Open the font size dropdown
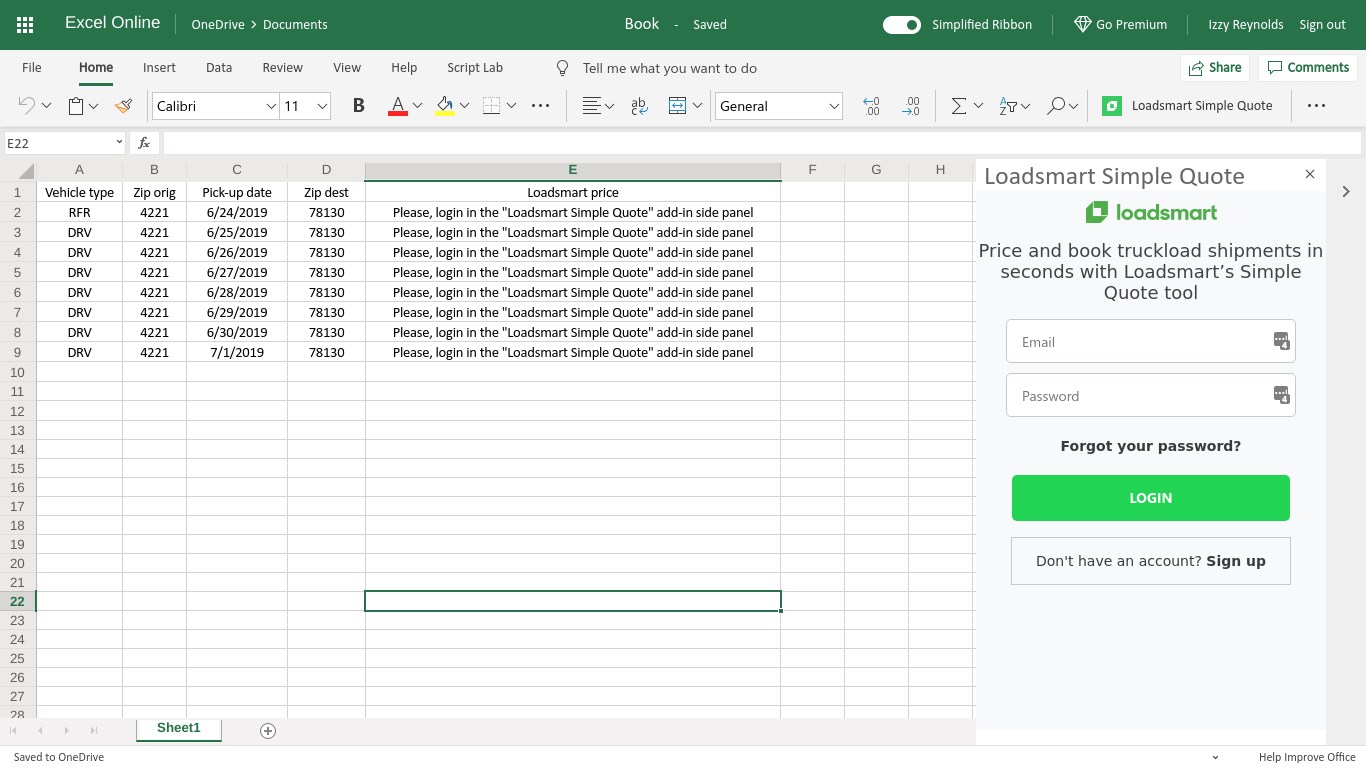 click(x=322, y=106)
